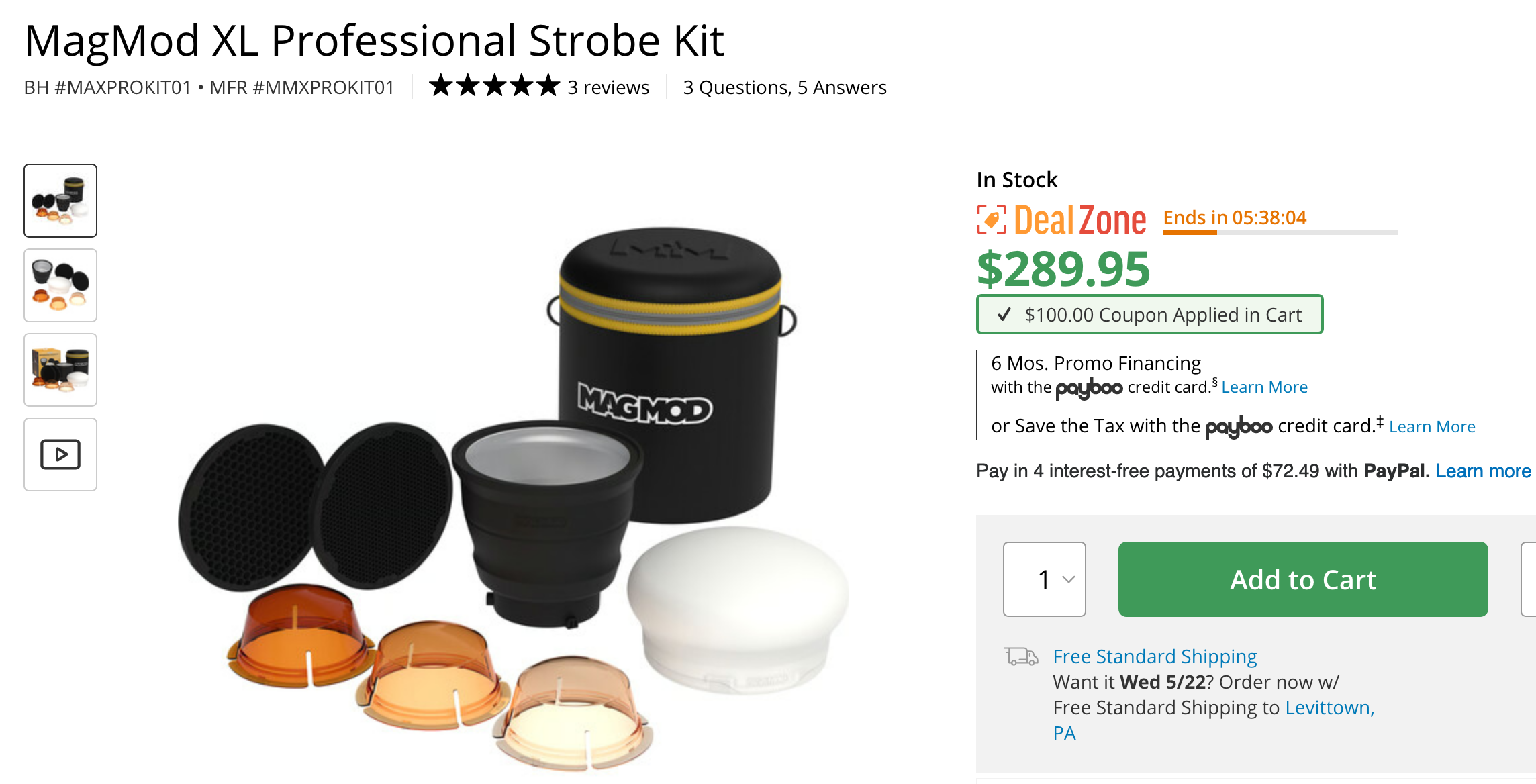Click the five-star rating icons
This screenshot has width=1536, height=784.
click(x=494, y=86)
